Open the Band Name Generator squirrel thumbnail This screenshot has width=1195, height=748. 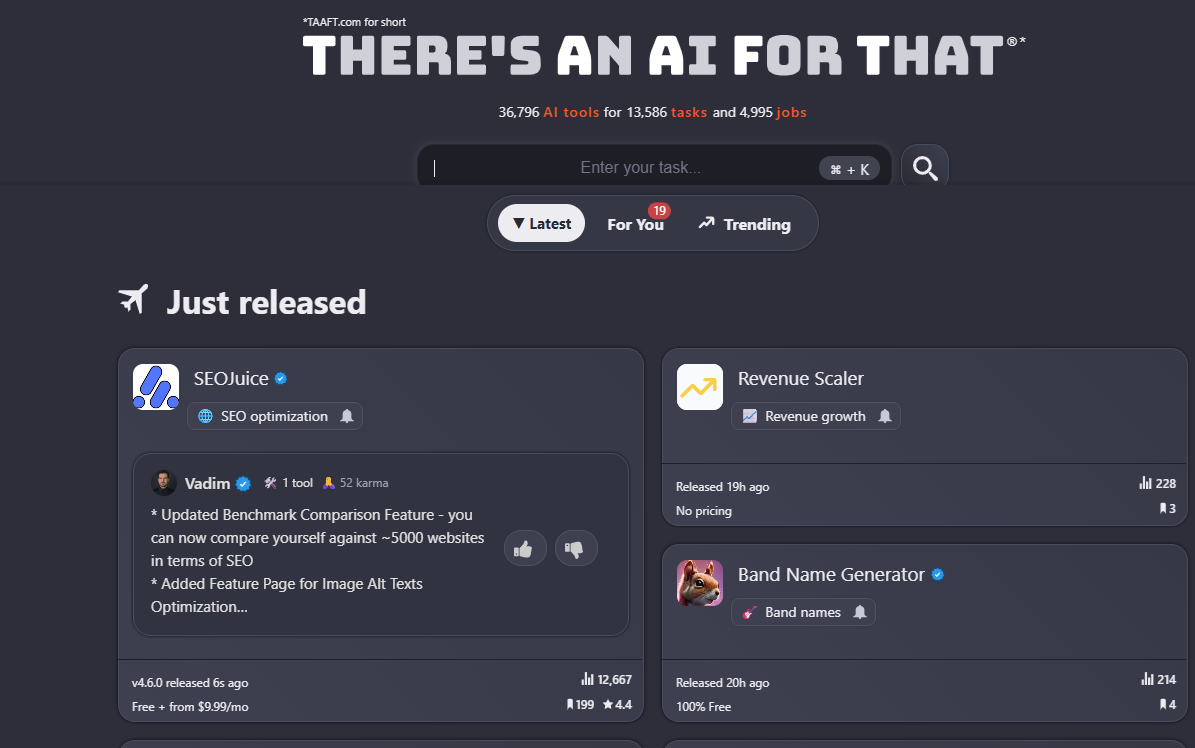(700, 583)
